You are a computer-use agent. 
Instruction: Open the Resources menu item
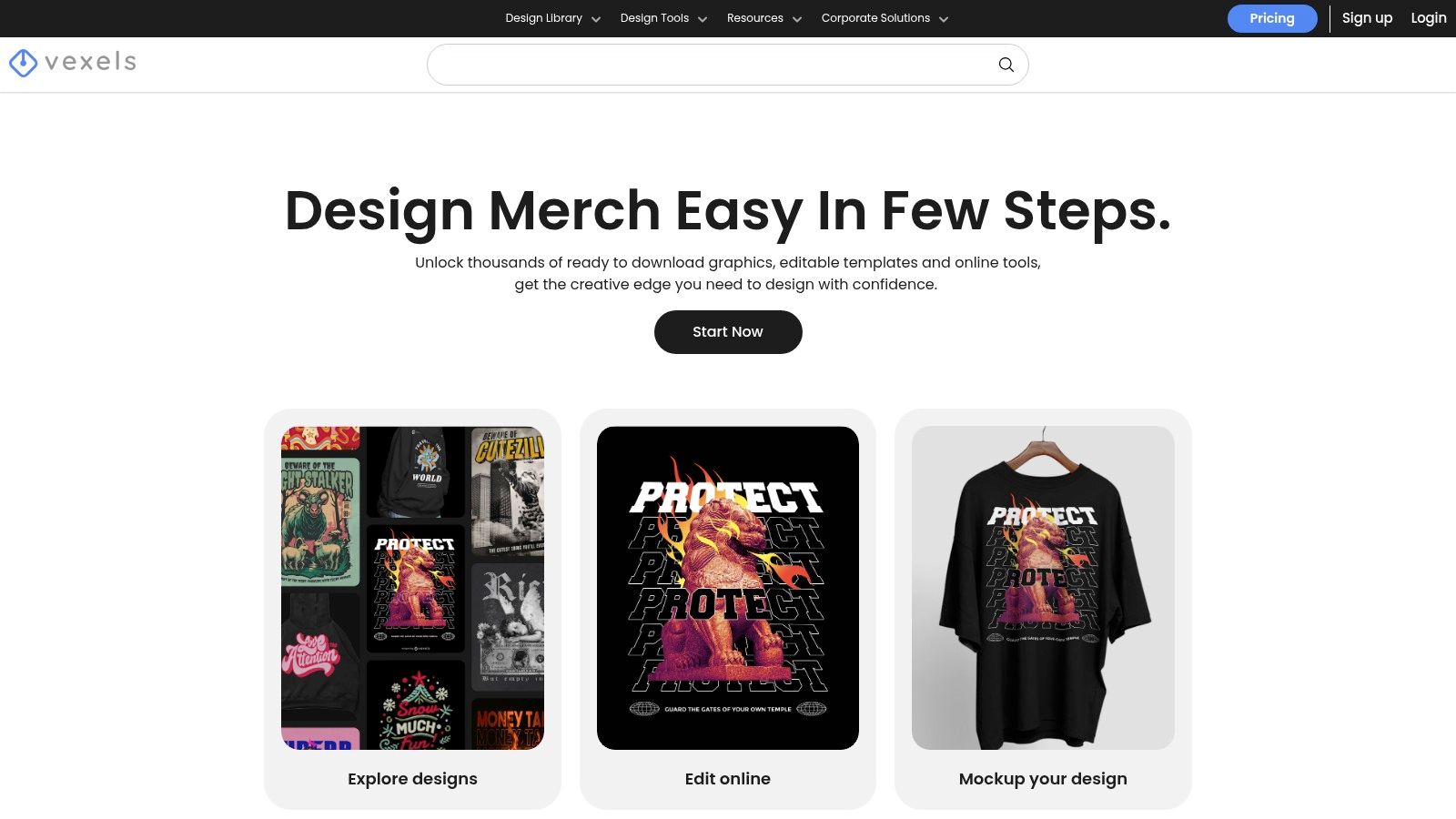pos(754,18)
